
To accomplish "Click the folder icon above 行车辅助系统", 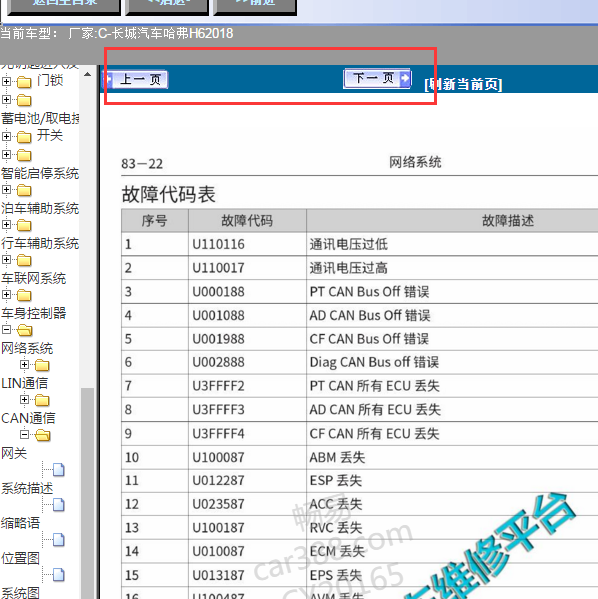I will pos(24,225).
